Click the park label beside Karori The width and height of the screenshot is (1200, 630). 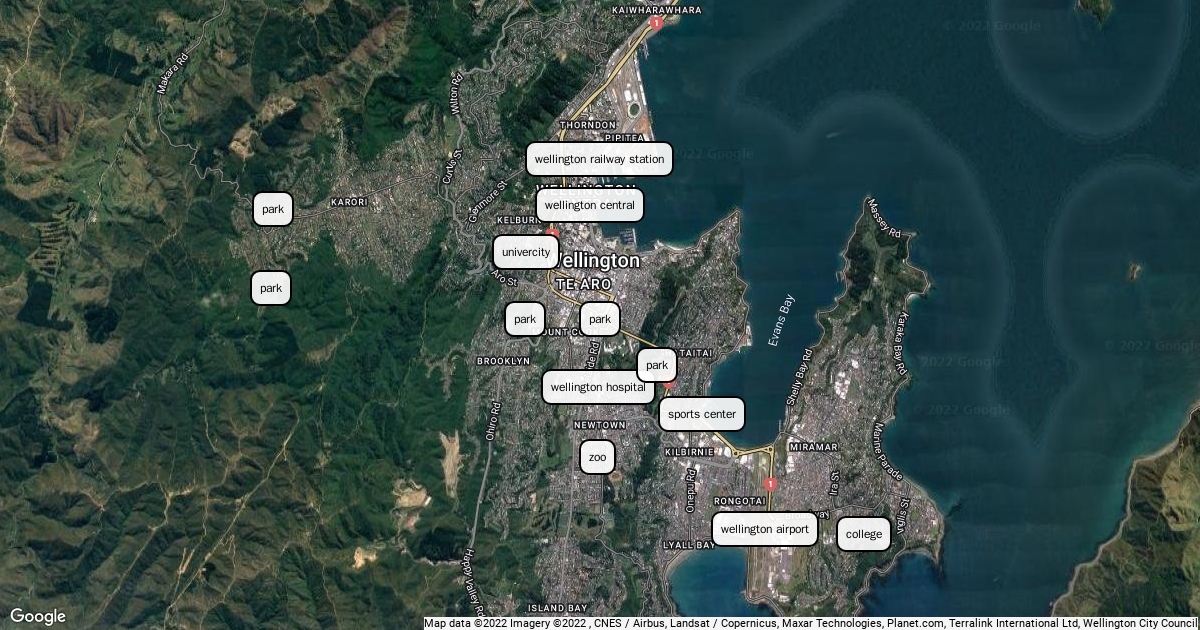click(272, 209)
